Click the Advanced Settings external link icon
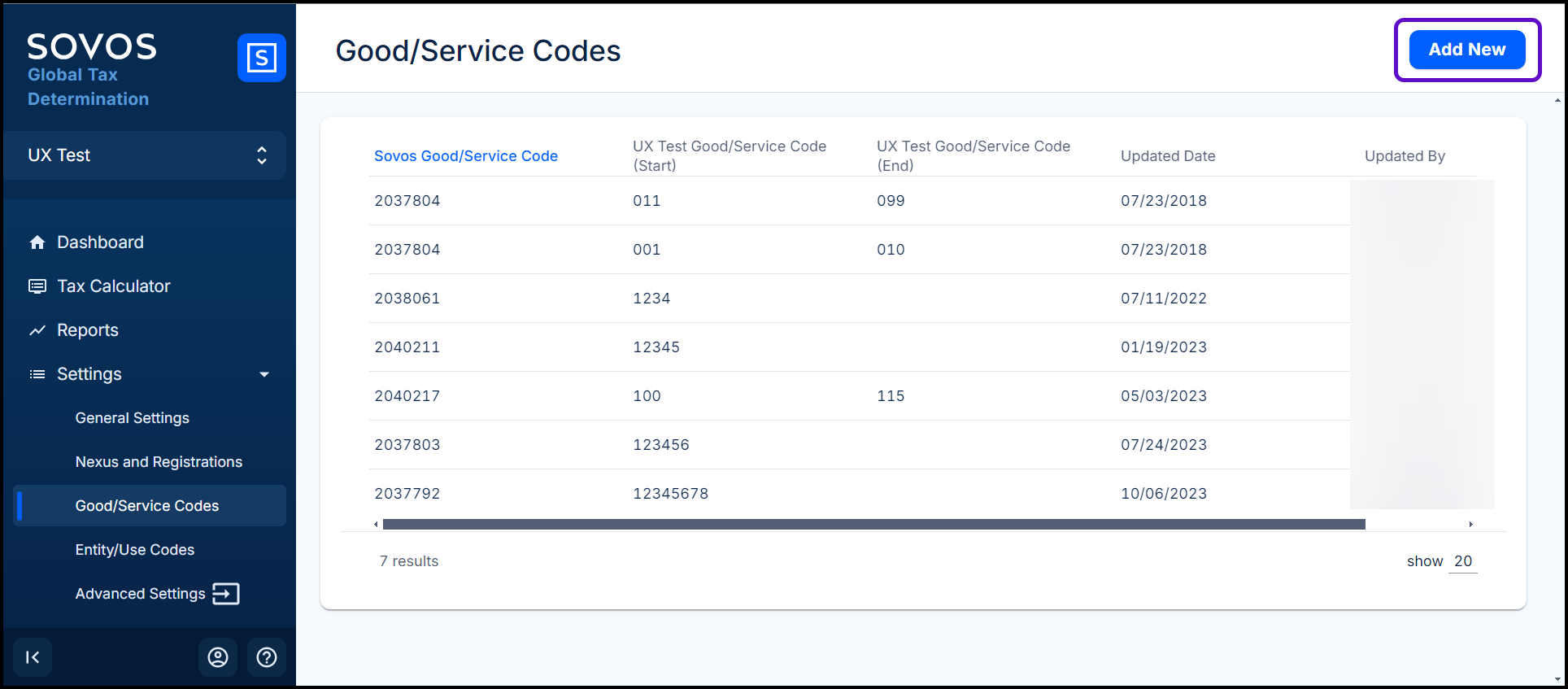This screenshot has width=1568, height=689. pyautogui.click(x=226, y=594)
